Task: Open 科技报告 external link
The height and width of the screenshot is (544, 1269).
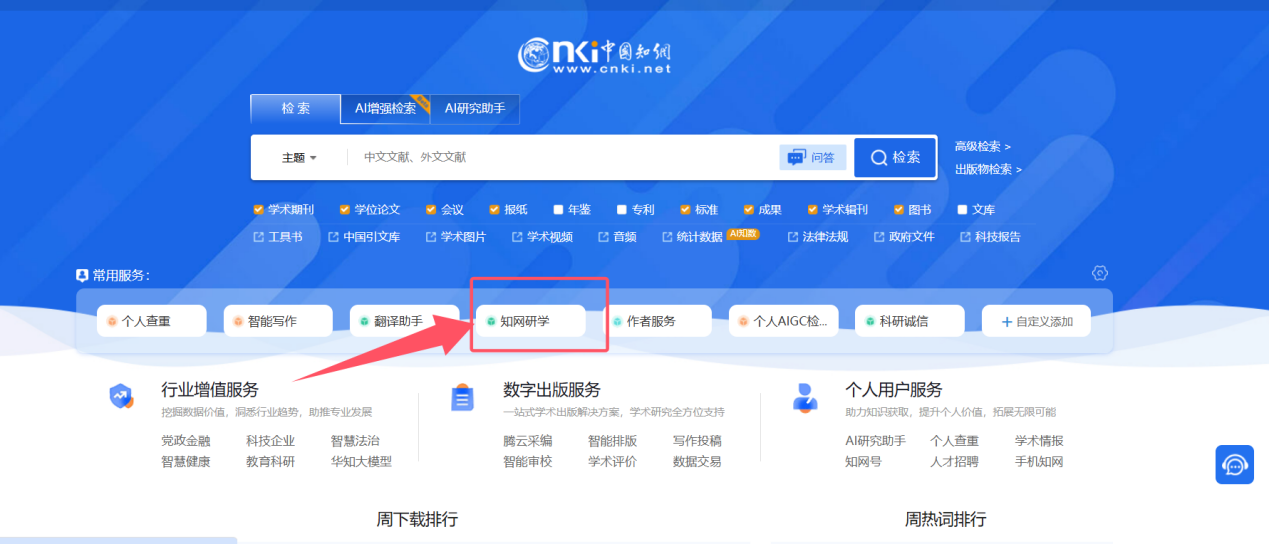Action: [990, 237]
